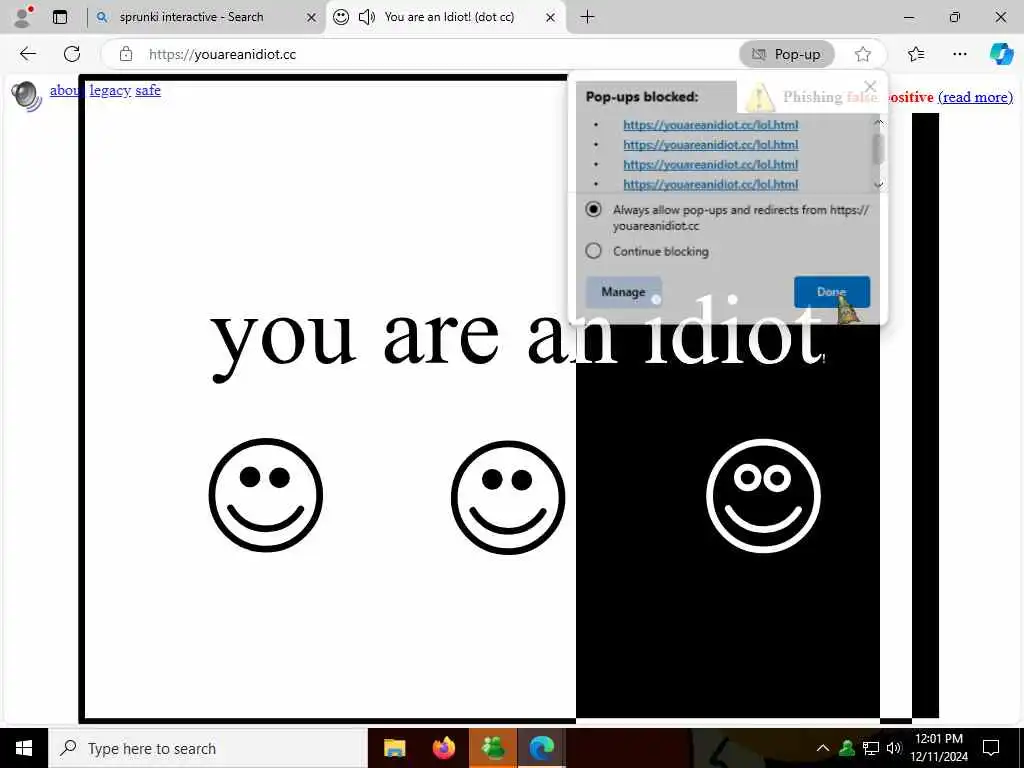Open the Favorites list icon
1024x768 pixels.
[x=916, y=54]
